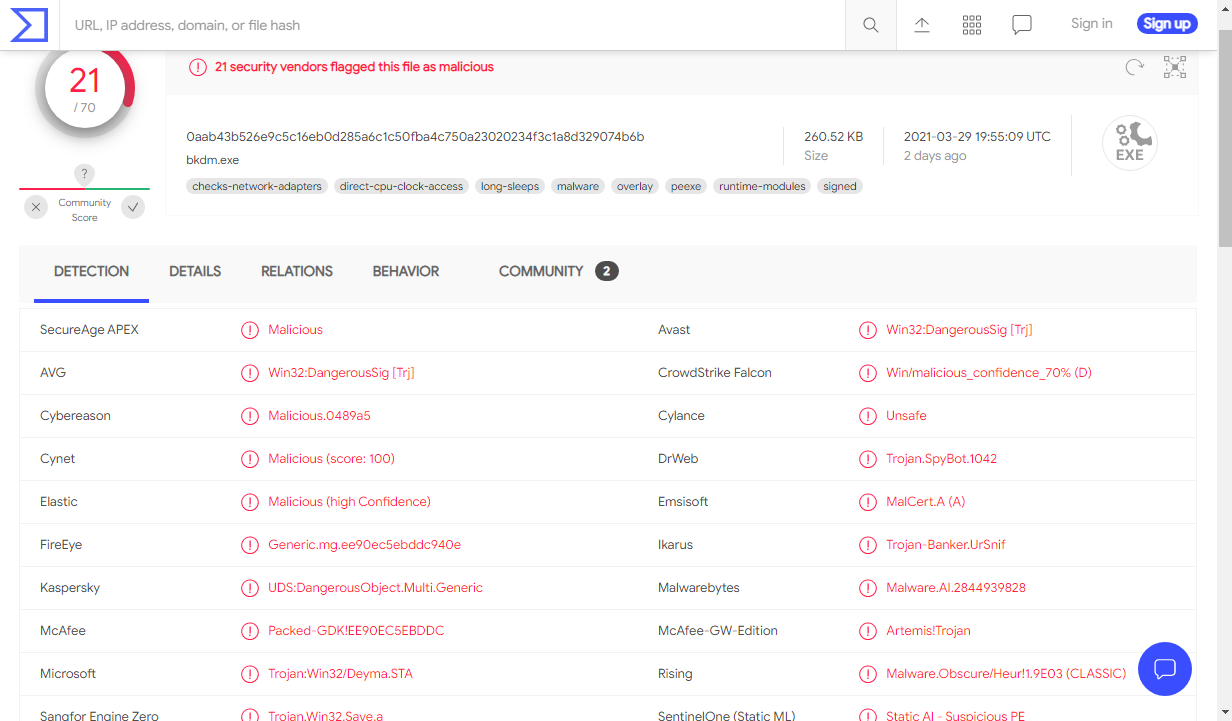Click the reanalyze refresh icon
Viewport: 1232px width, 721px height.
[x=1134, y=67]
